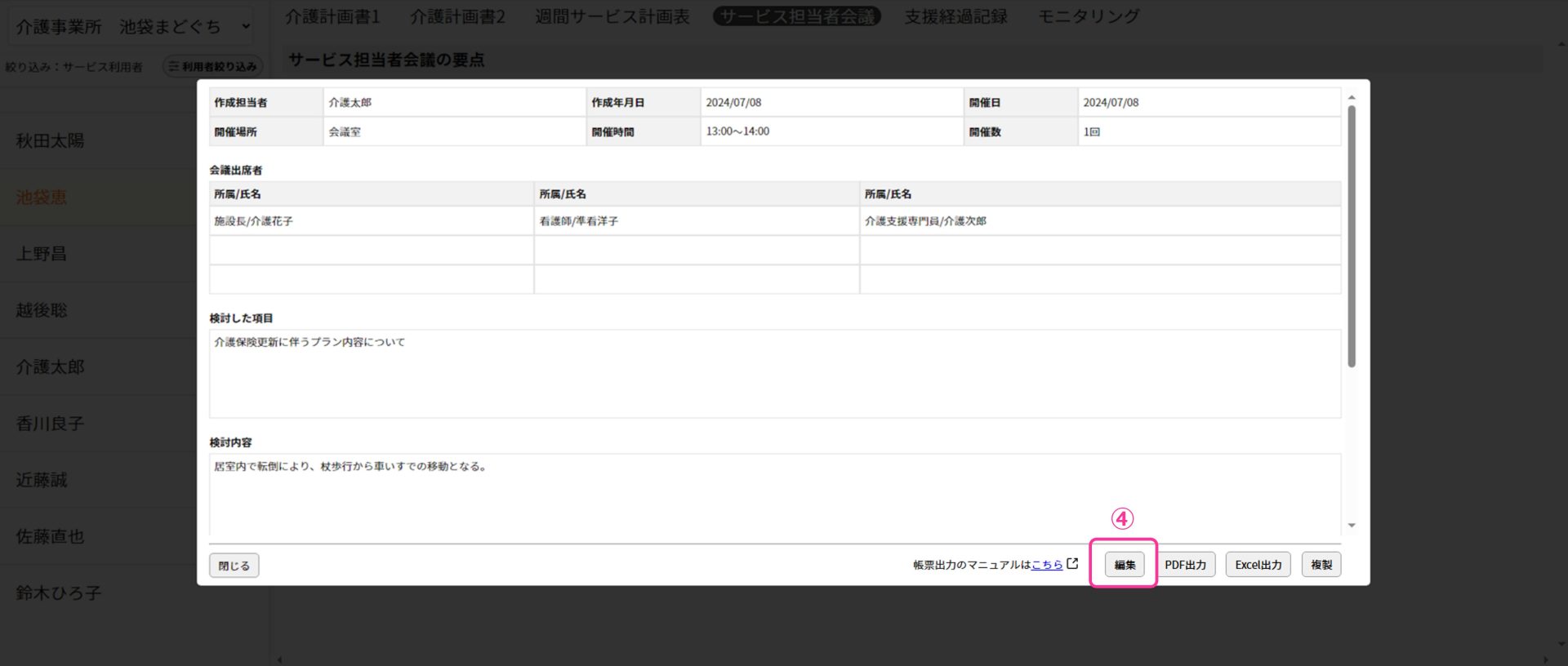Switch to the 週間サービス計画表 tab
The image size is (1568, 666).
[x=612, y=16]
